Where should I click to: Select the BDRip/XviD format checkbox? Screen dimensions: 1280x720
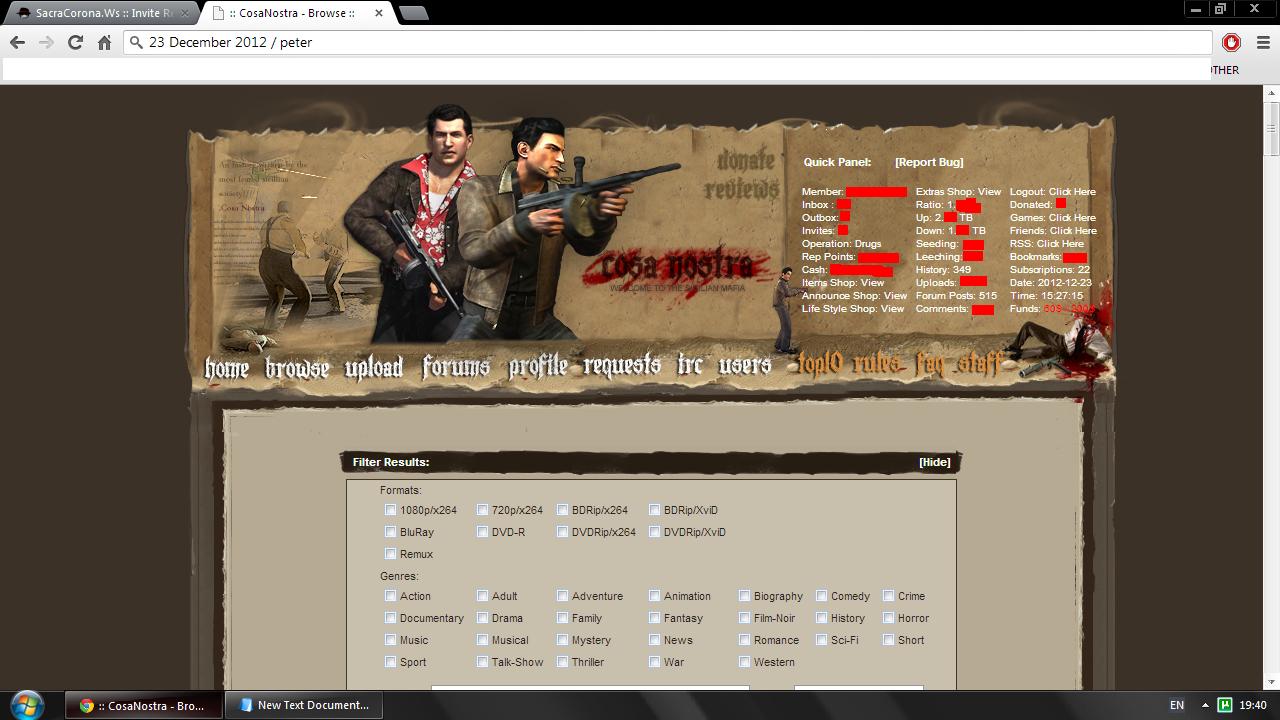pyautogui.click(x=654, y=510)
